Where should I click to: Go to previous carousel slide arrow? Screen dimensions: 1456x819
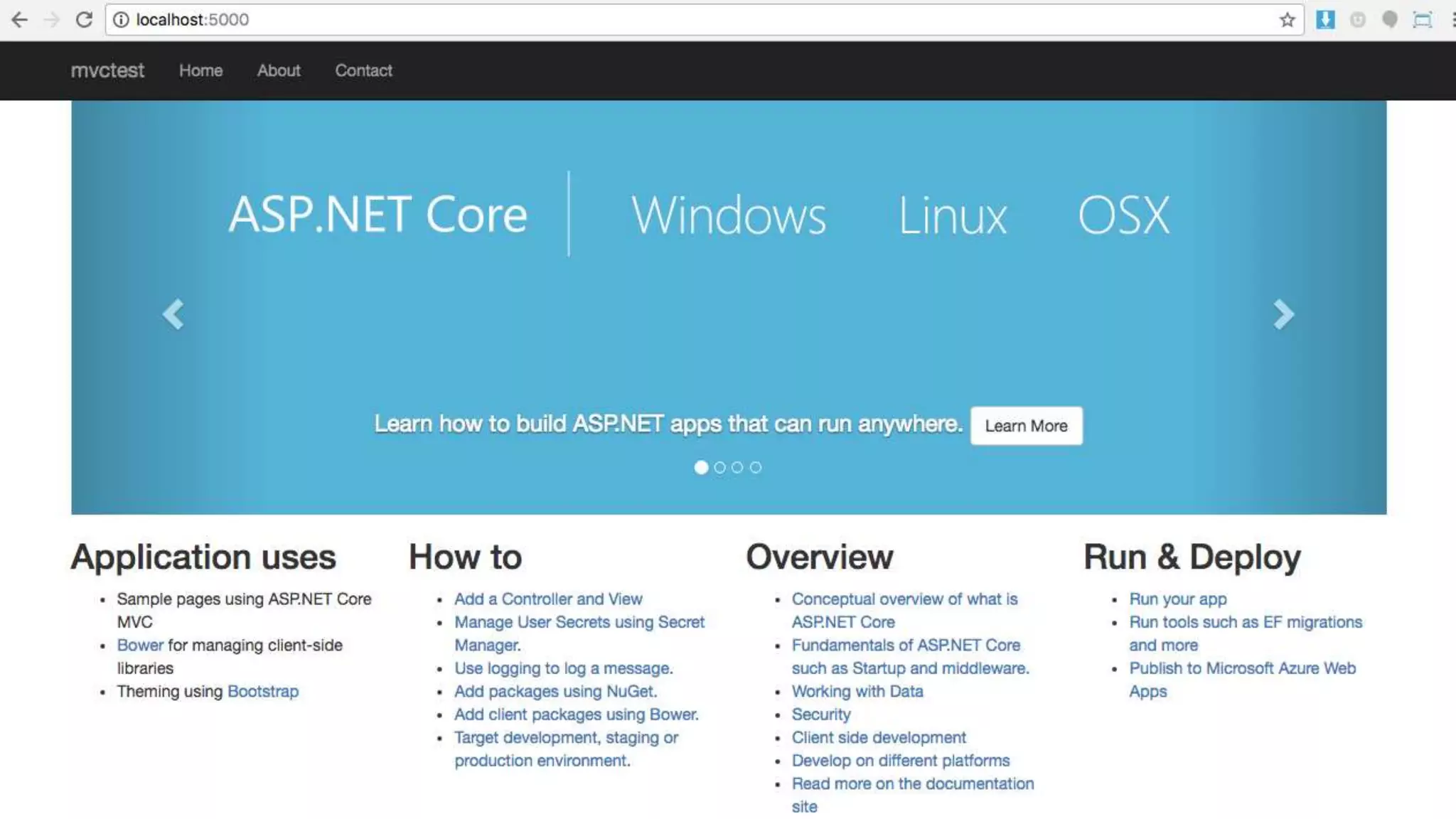(173, 314)
